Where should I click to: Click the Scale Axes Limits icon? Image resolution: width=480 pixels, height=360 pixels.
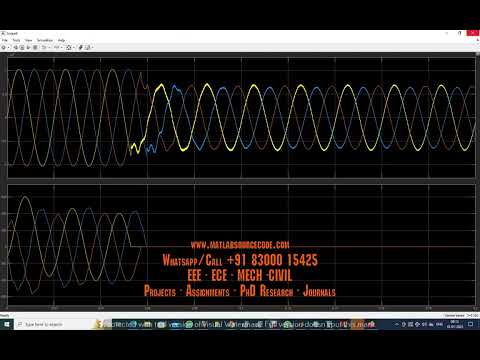pyautogui.click(x=68, y=47)
